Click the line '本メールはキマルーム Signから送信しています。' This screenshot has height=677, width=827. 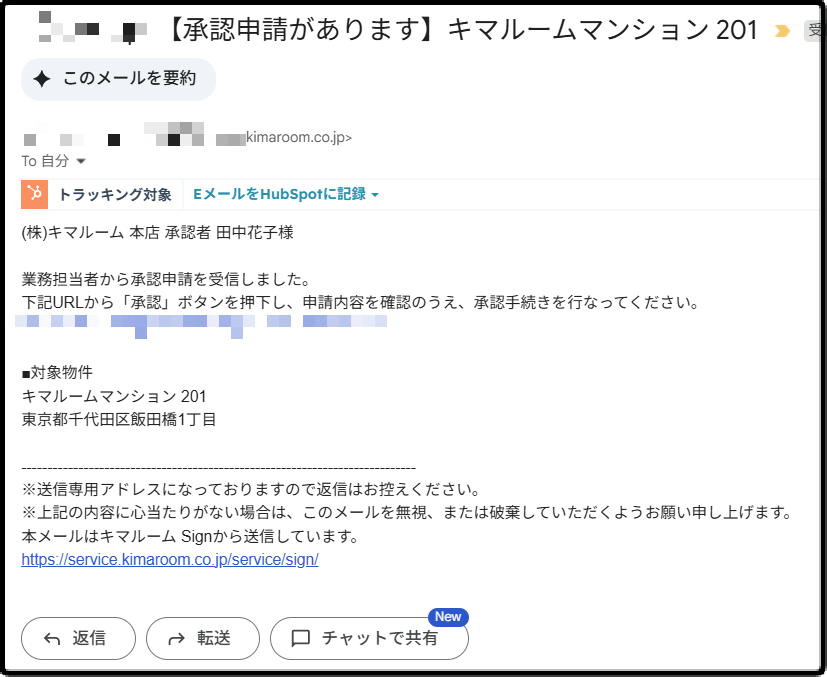[x=191, y=536]
